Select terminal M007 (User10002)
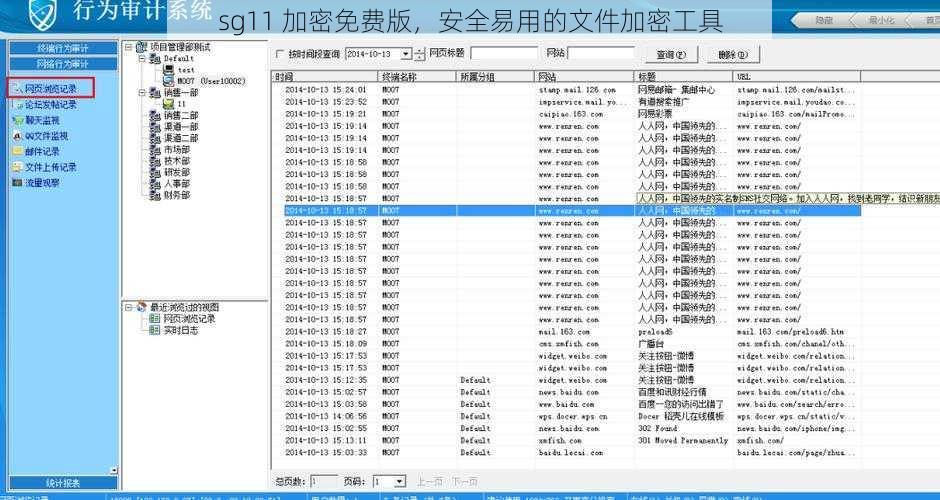Viewport: 940px width, 500px height. tap(212, 80)
